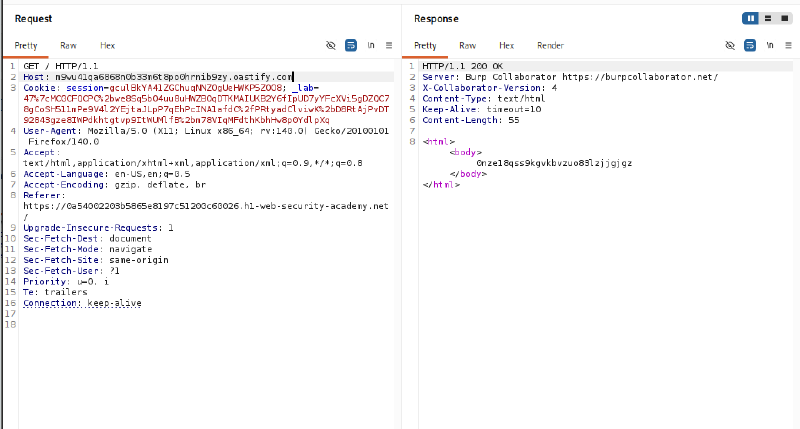Click the X-Collaborator-Version header
Screen dimensions: 800x429
tap(489, 88)
